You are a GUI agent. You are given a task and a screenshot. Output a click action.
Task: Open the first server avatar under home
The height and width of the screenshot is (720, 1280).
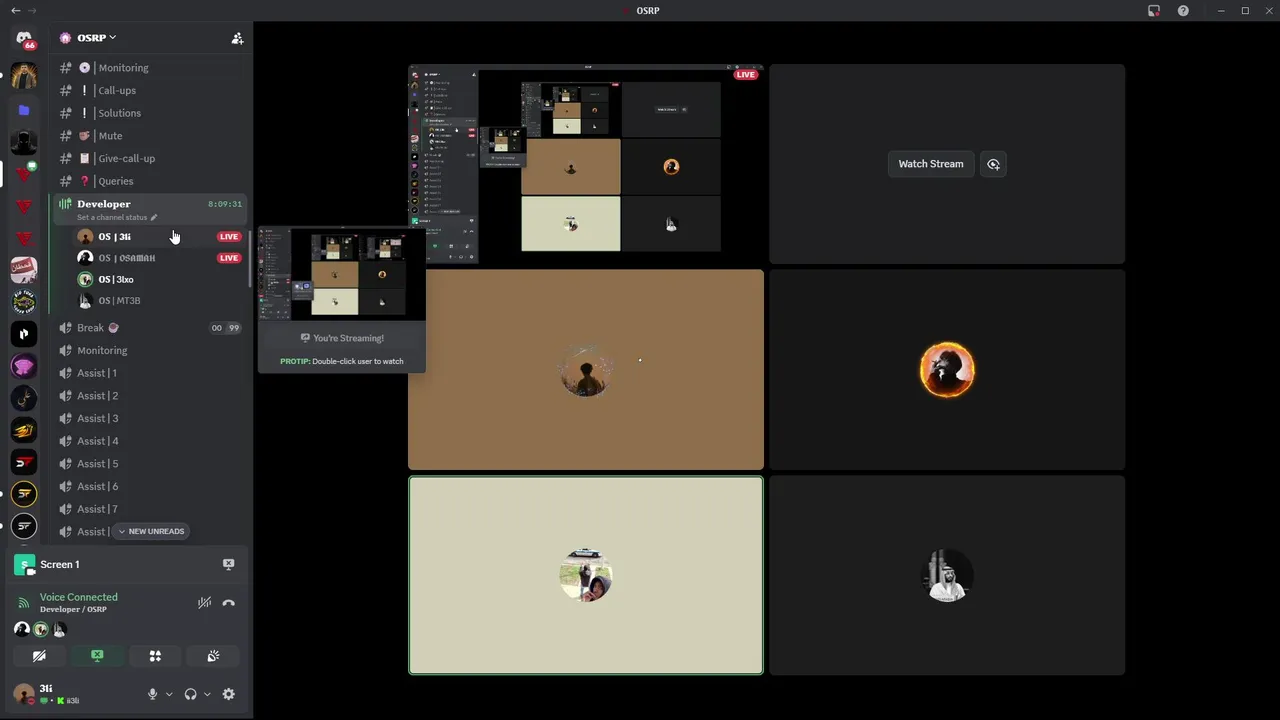[x=24, y=76]
